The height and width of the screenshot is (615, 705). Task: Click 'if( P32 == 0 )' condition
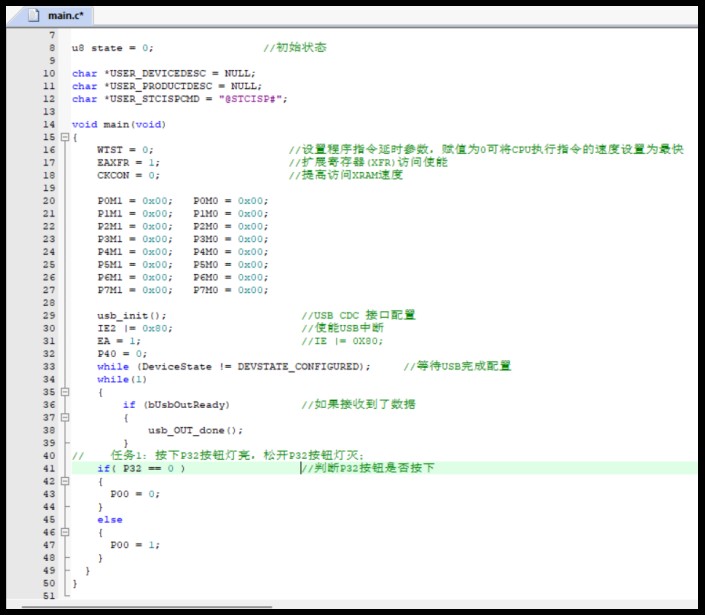(x=141, y=468)
